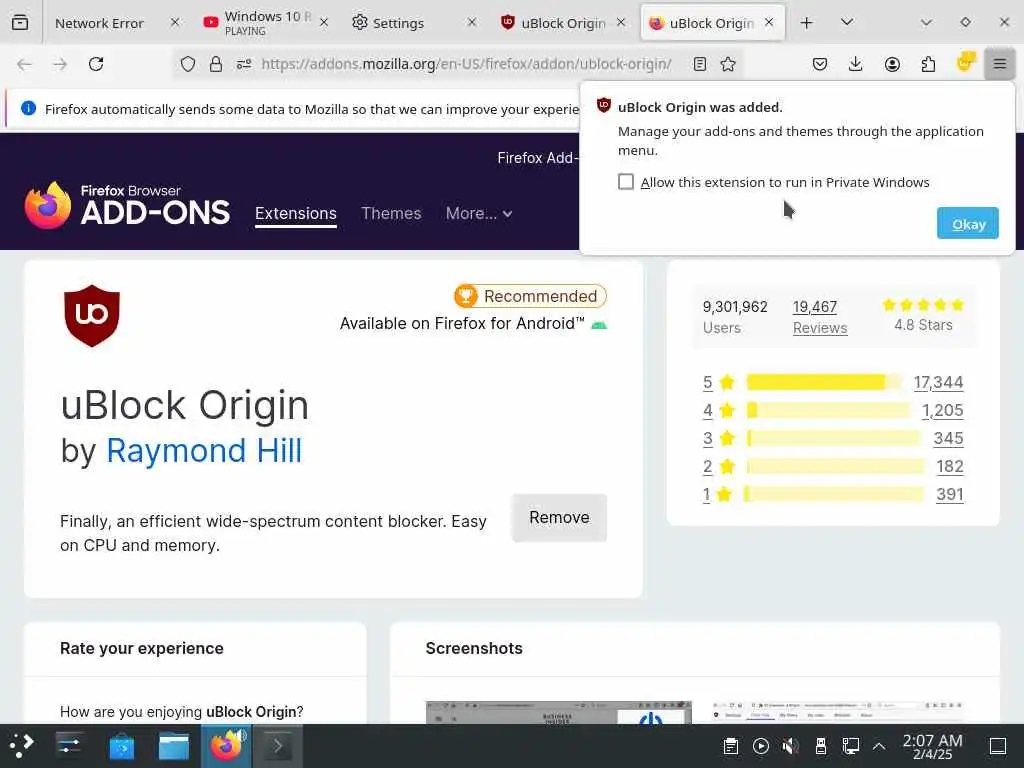View the 345 three-star reviews
This screenshot has width=1024, height=768.
tap(948, 438)
